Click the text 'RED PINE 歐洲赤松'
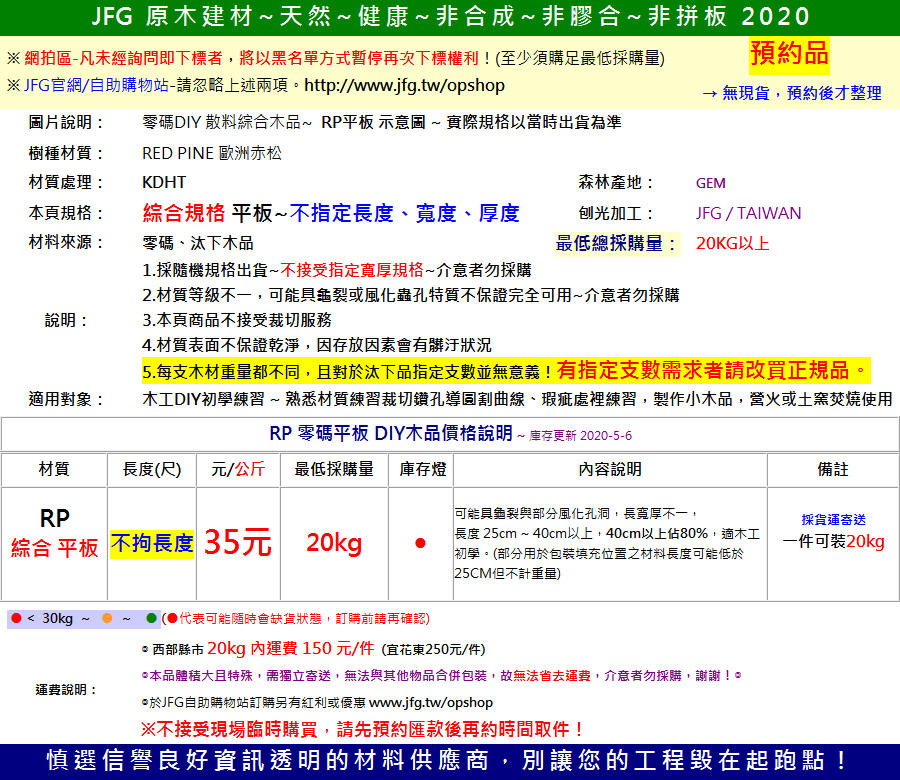 pyautogui.click(x=212, y=153)
